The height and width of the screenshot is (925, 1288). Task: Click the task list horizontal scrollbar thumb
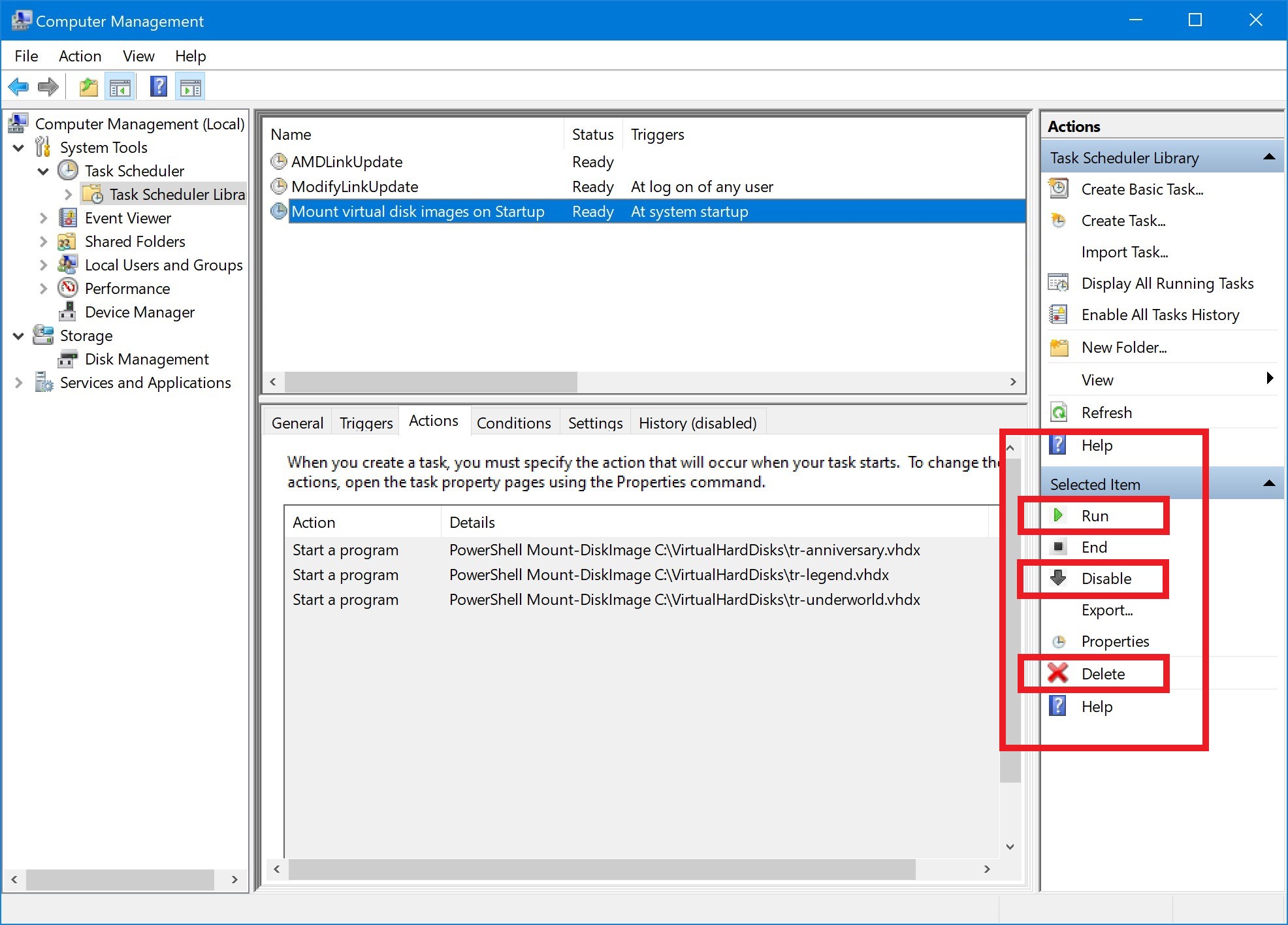tap(431, 382)
